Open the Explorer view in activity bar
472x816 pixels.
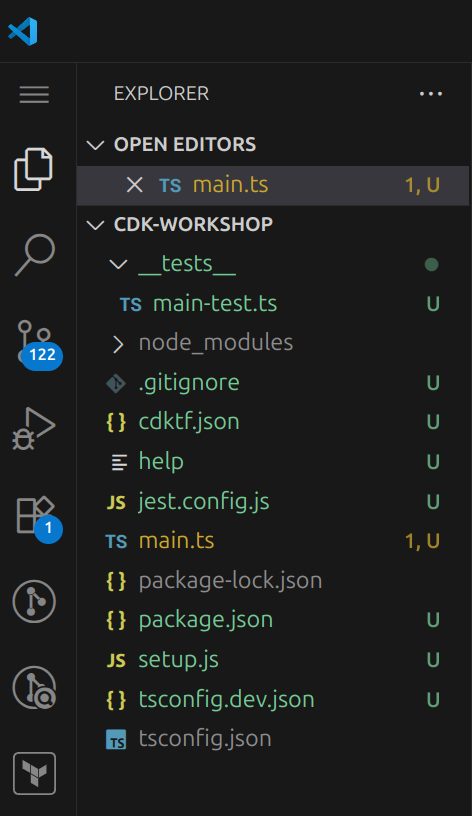click(x=34, y=170)
